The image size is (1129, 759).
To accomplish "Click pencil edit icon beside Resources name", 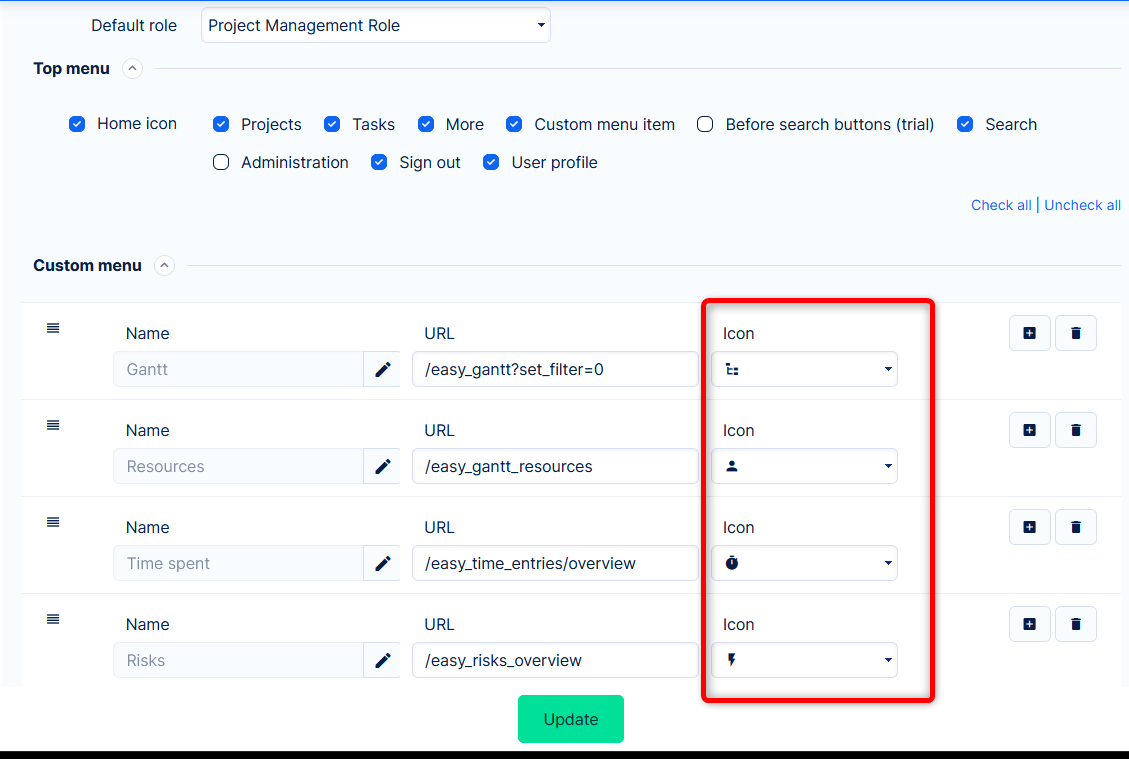I will coord(382,467).
